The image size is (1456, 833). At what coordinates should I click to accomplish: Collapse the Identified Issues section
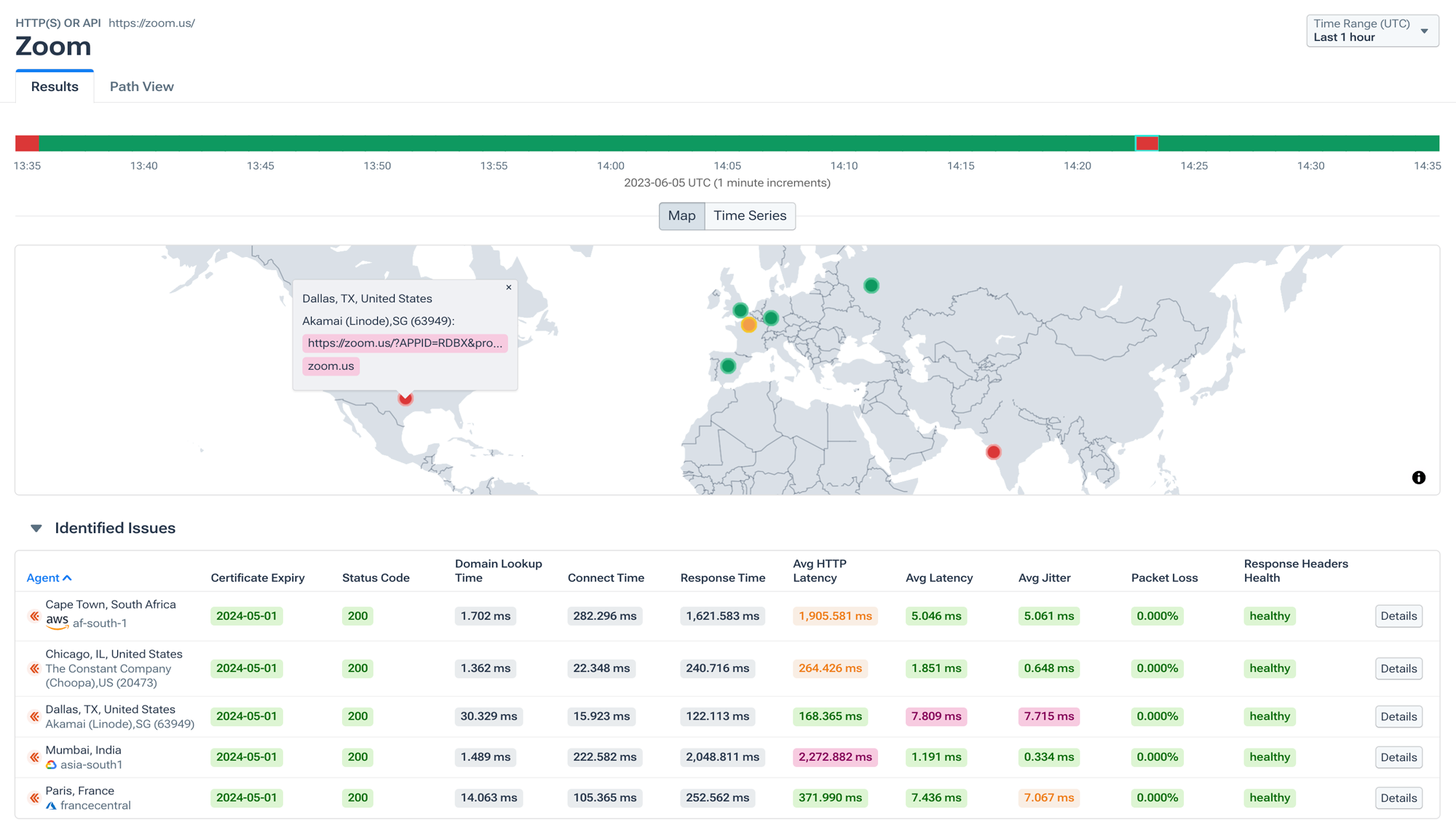35,527
